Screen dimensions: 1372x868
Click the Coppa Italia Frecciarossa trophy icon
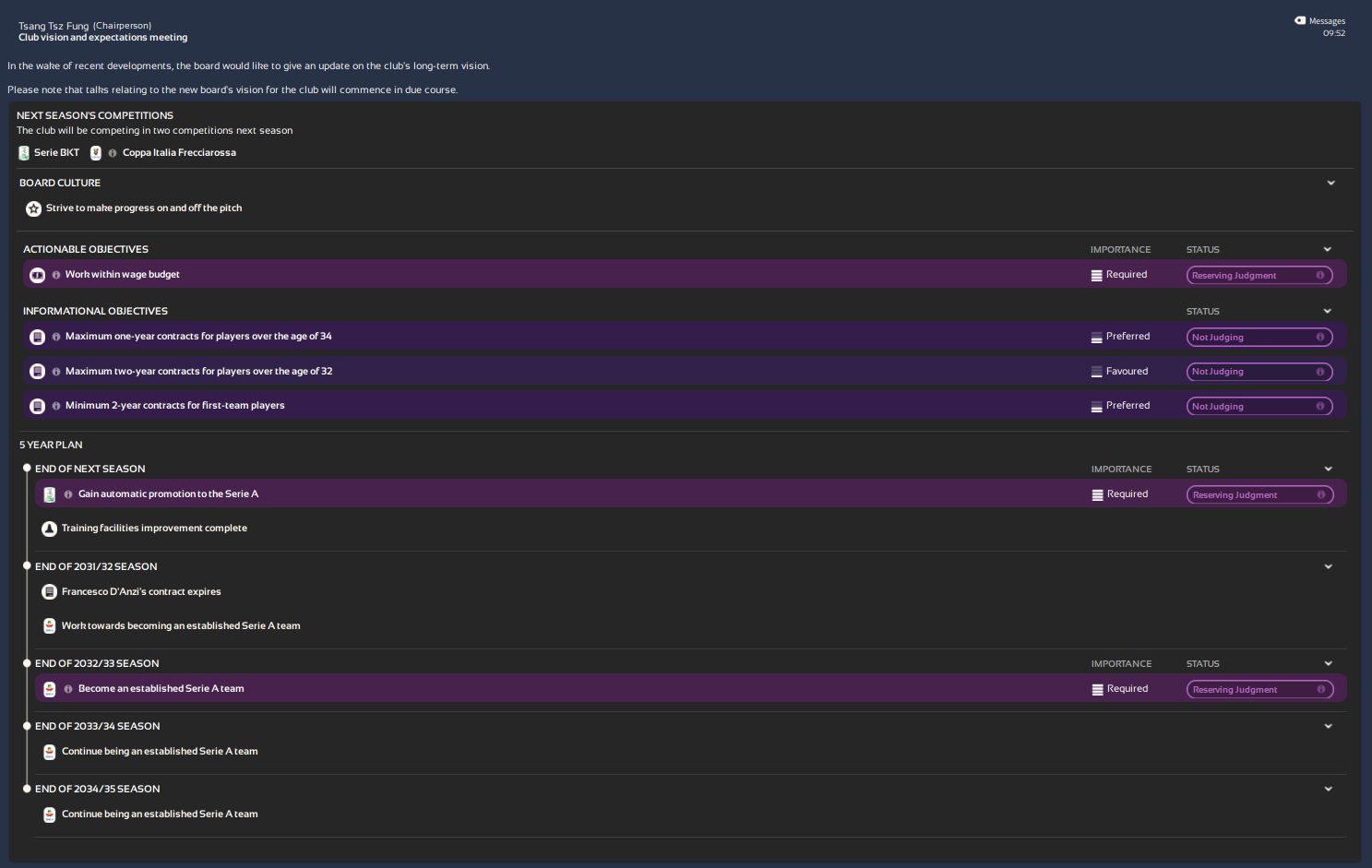(96, 153)
